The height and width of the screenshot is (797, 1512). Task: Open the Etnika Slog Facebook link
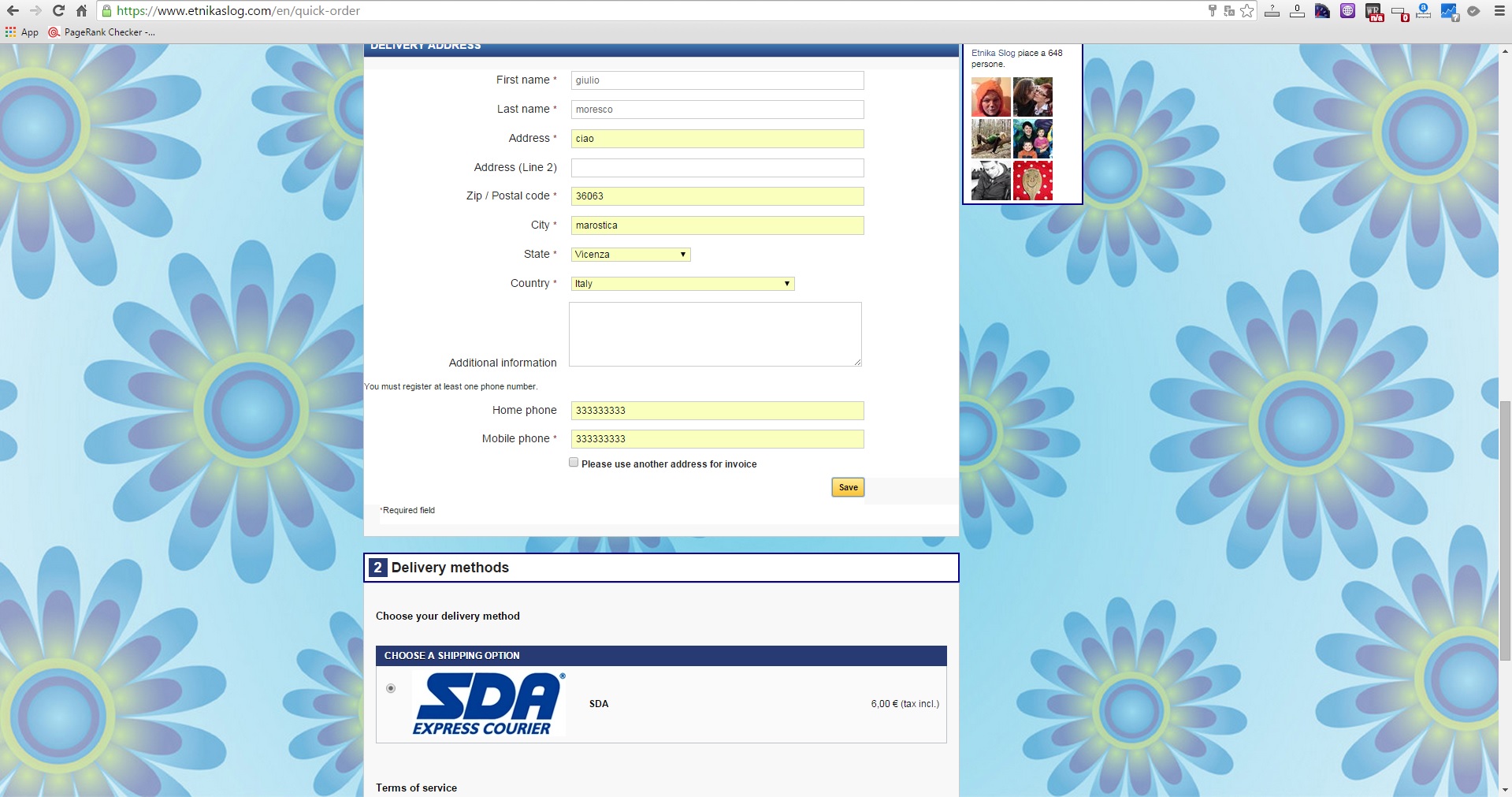pos(993,53)
